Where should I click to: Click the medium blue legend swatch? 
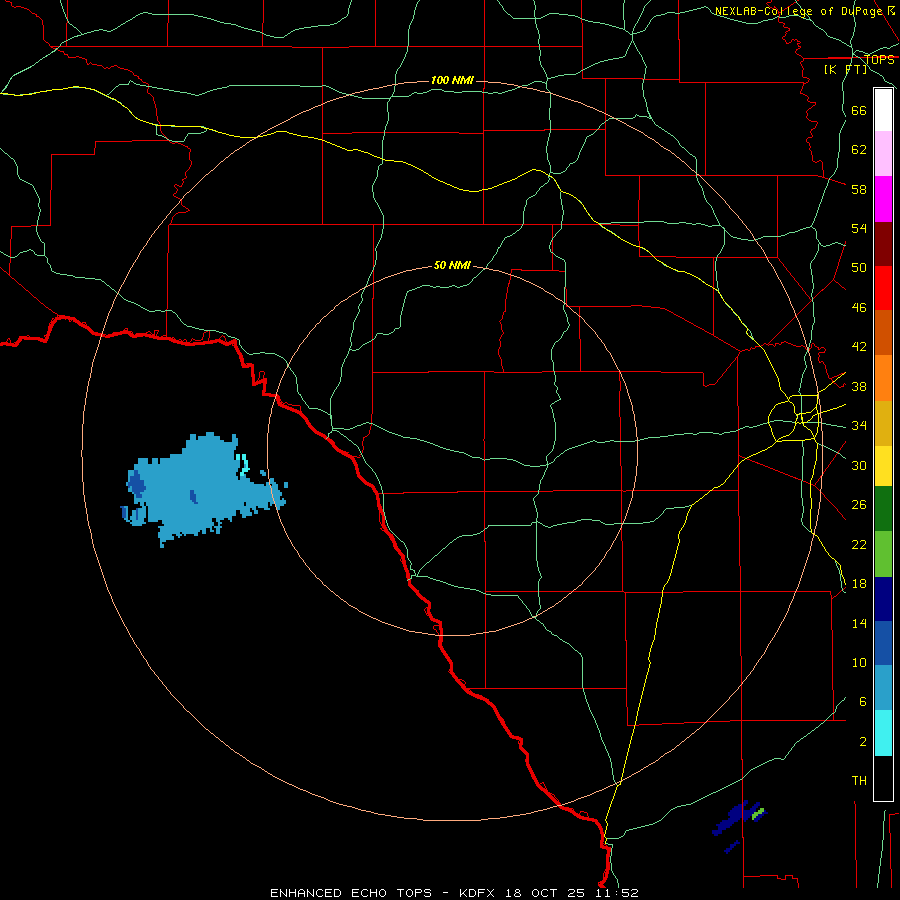(x=883, y=643)
